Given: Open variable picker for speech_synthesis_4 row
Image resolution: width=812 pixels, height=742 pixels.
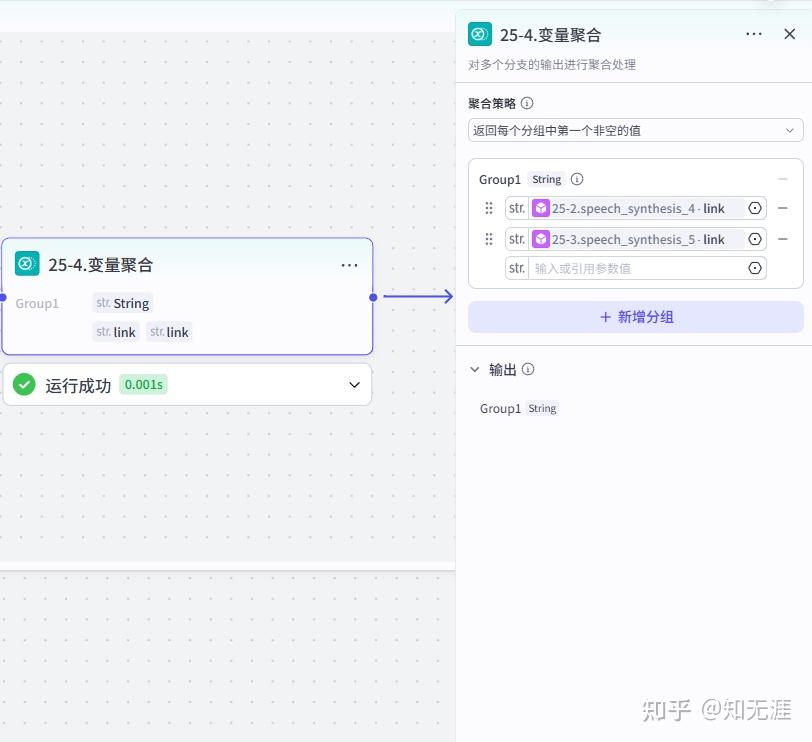Looking at the screenshot, I should 755,208.
